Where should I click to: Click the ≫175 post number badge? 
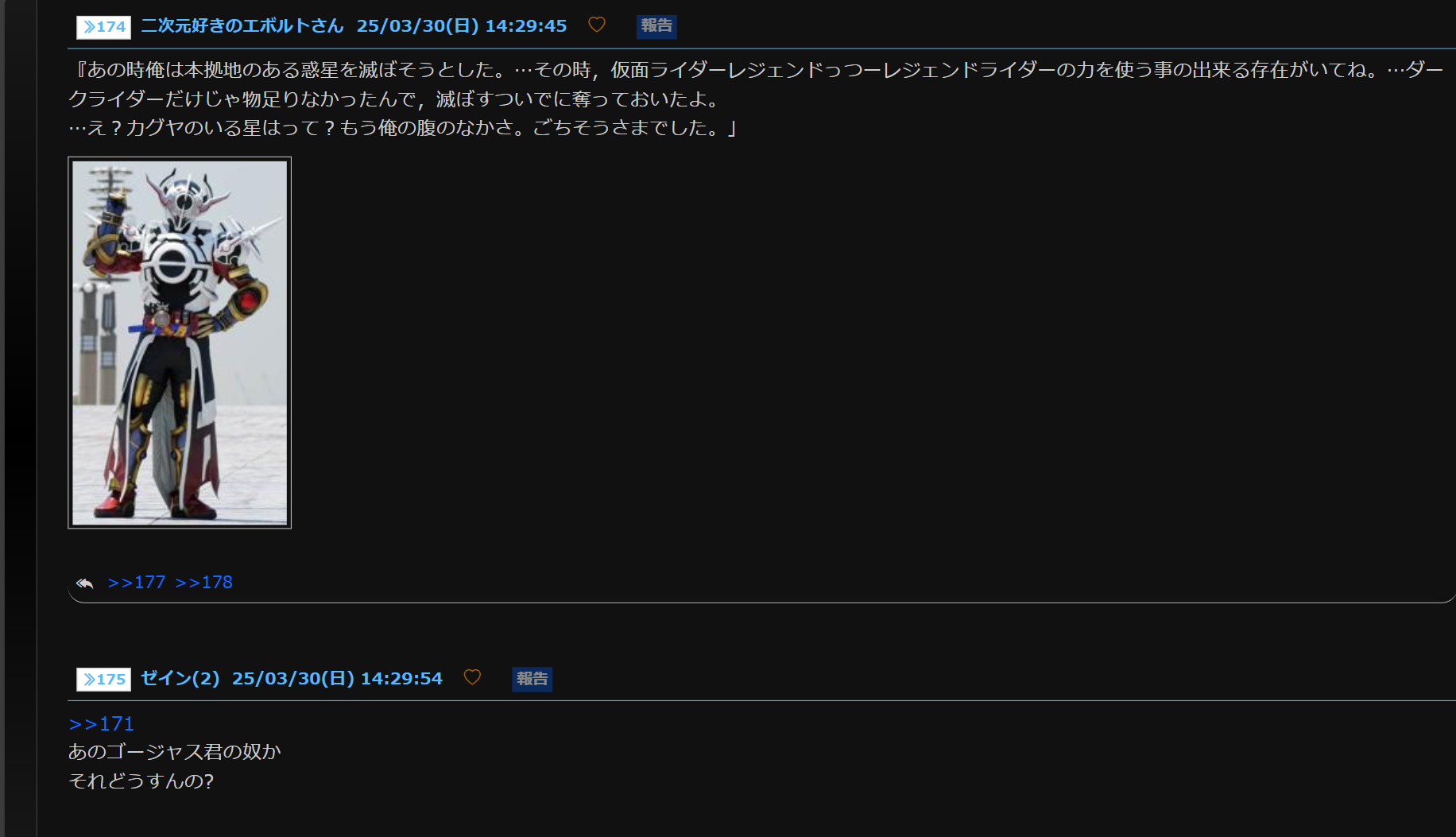tap(103, 680)
